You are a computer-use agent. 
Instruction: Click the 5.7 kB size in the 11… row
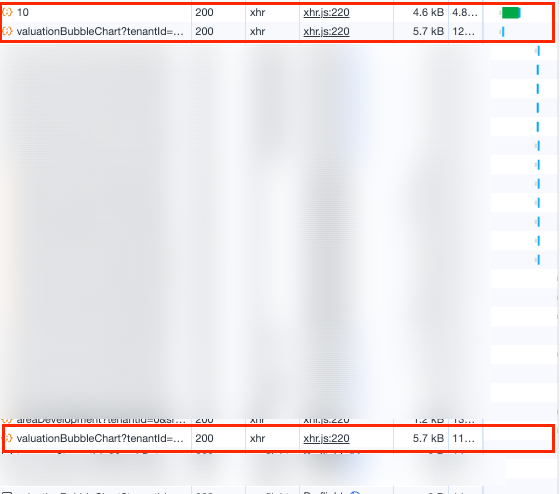coord(428,438)
